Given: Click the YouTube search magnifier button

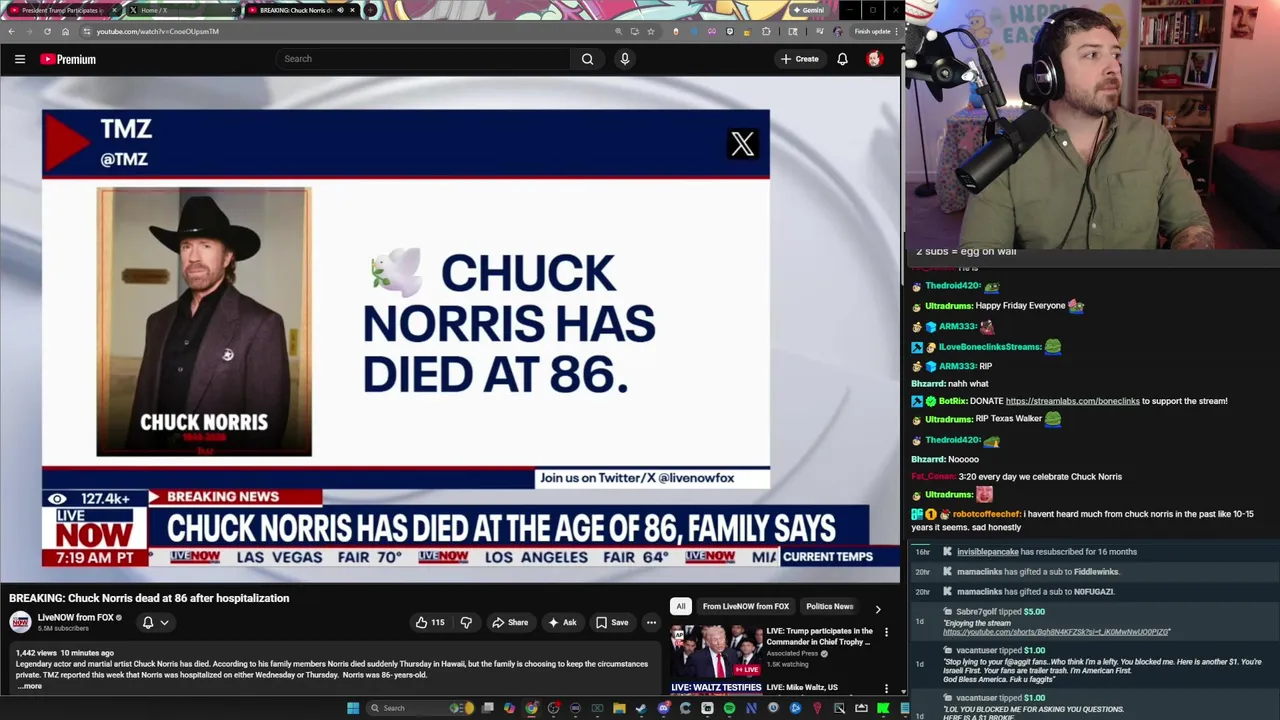Looking at the screenshot, I should (x=587, y=59).
